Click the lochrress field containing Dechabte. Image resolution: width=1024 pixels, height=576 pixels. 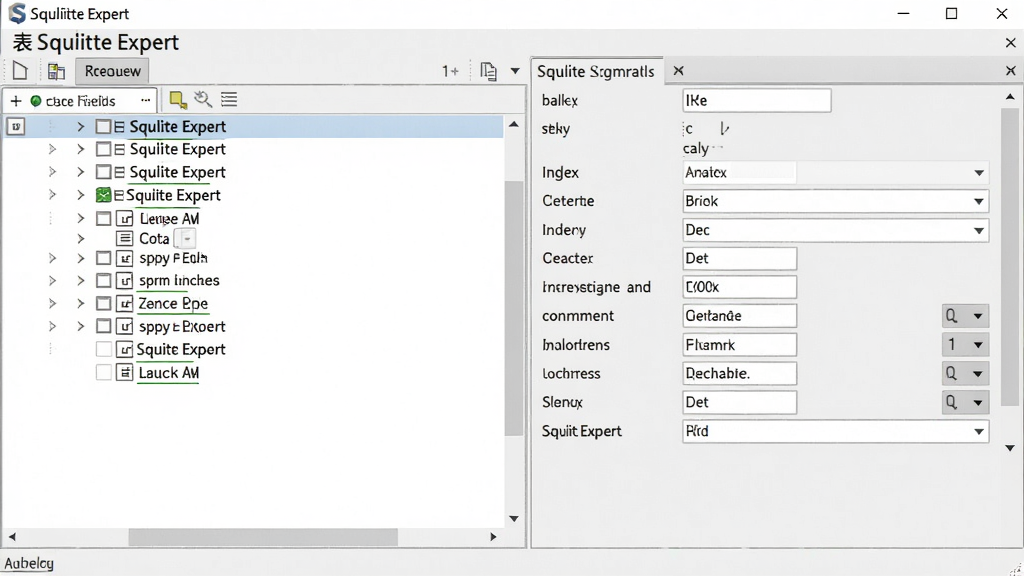[x=739, y=374]
